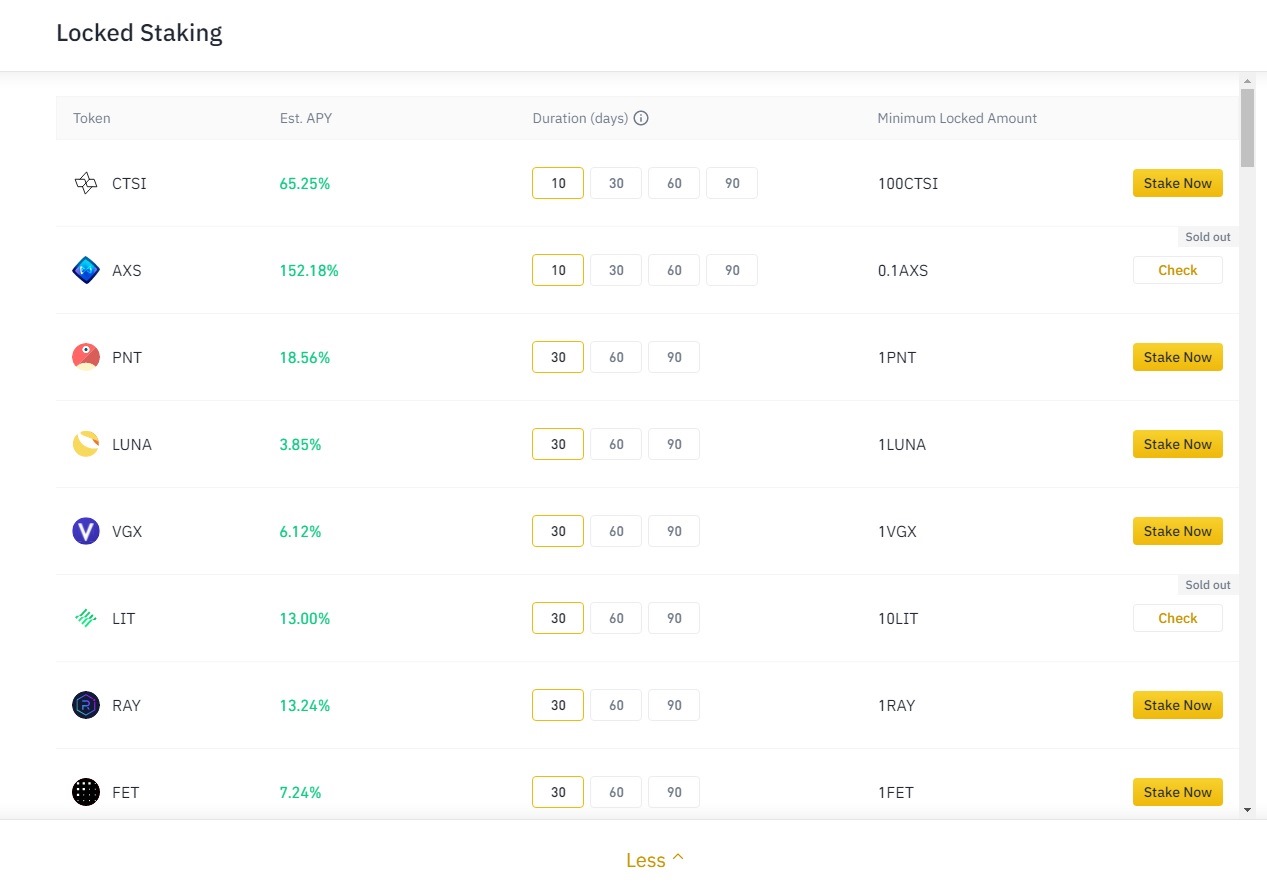Open the Duration info icon
1267x883 pixels.
(x=642, y=118)
